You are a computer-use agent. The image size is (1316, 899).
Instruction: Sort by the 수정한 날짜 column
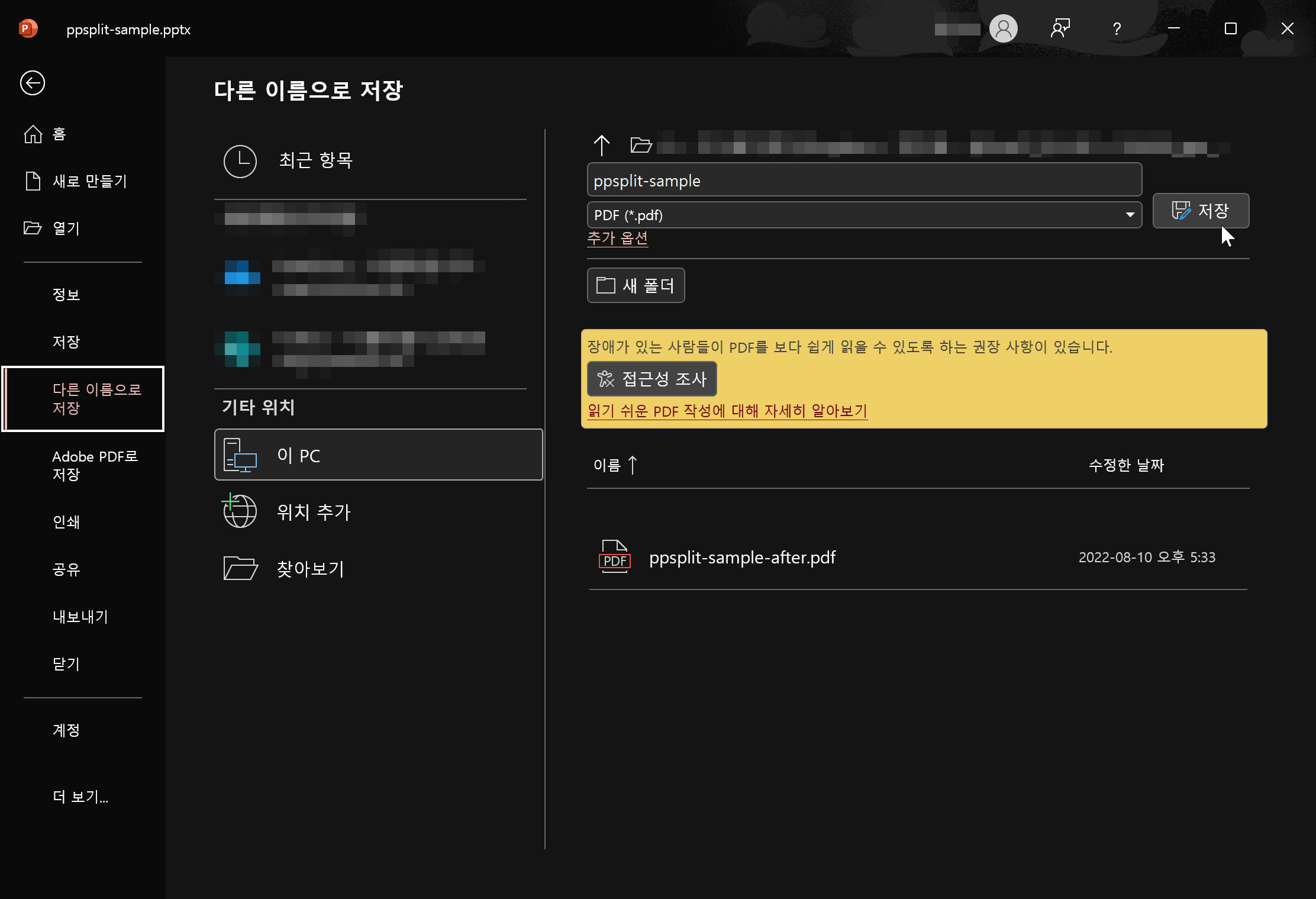tap(1126, 465)
